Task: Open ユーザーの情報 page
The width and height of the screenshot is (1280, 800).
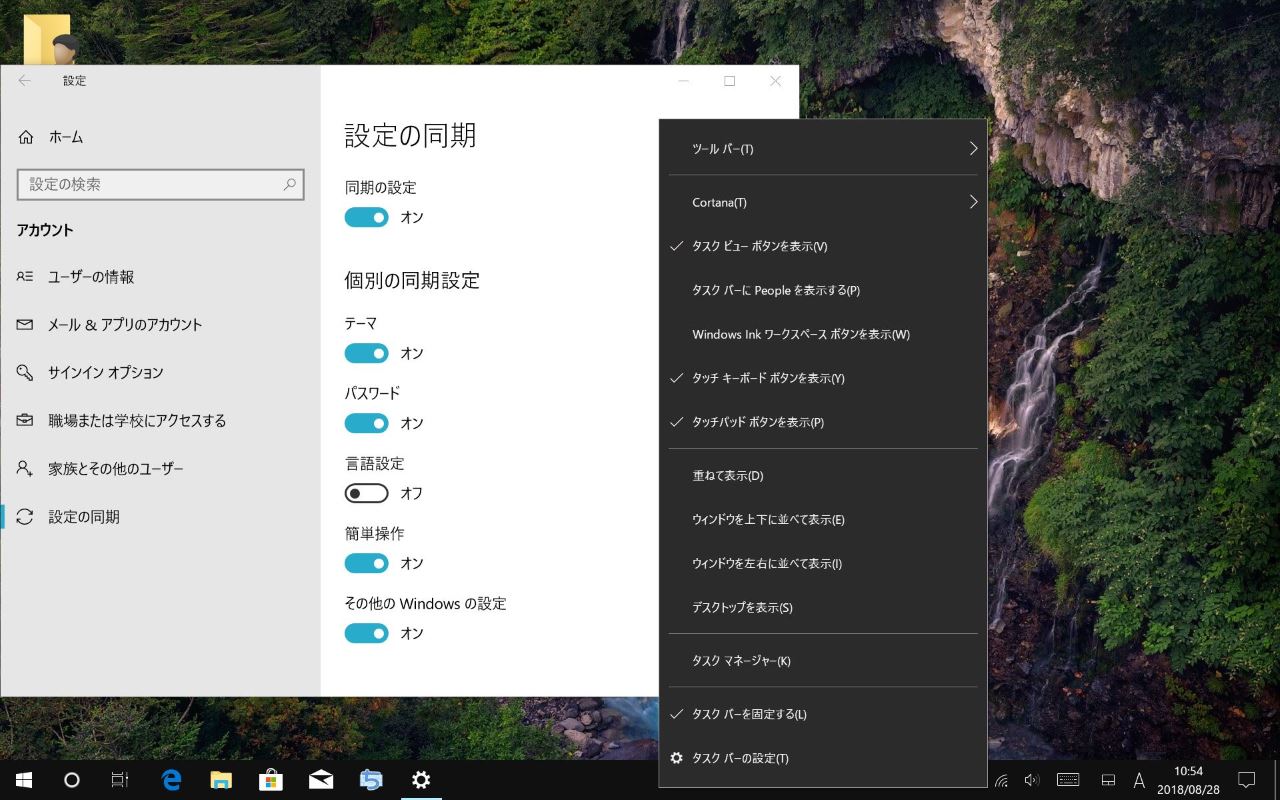Action: tap(160, 277)
